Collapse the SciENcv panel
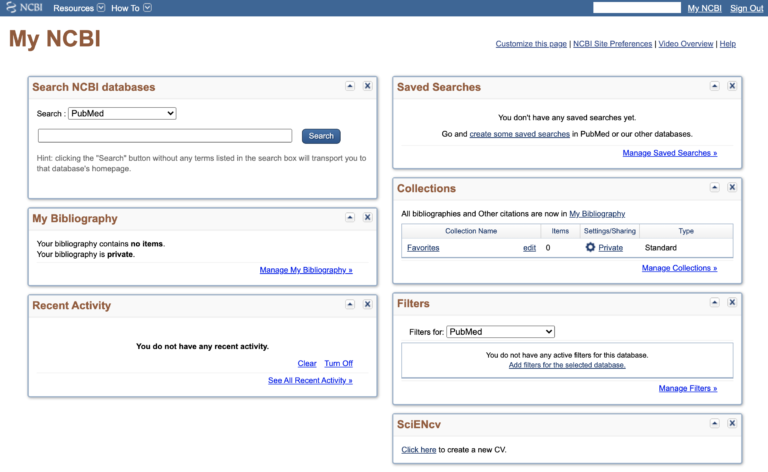 pos(715,424)
